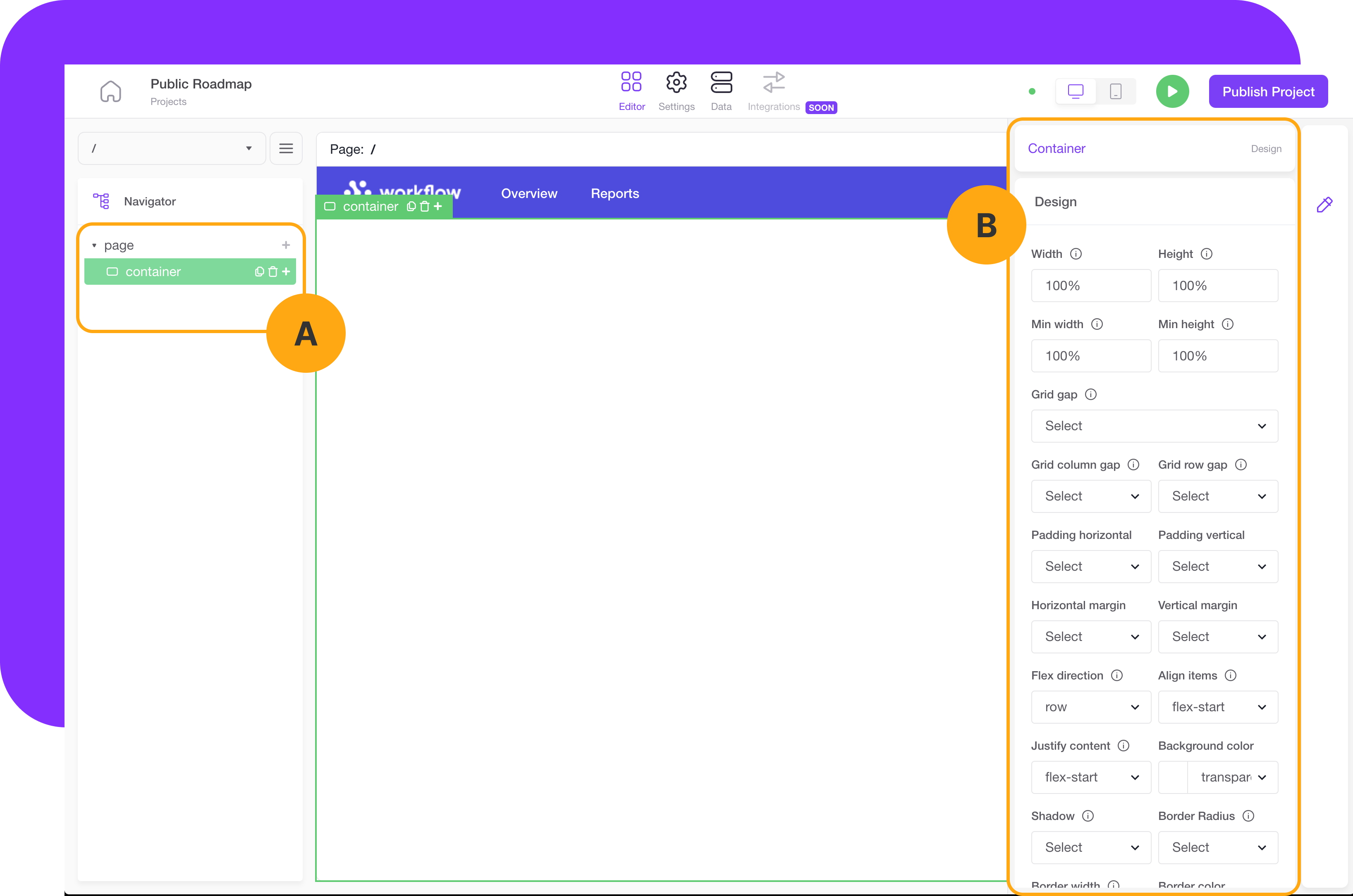1353x896 pixels.
Task: Show Shadow info icon
Action: point(1088,816)
